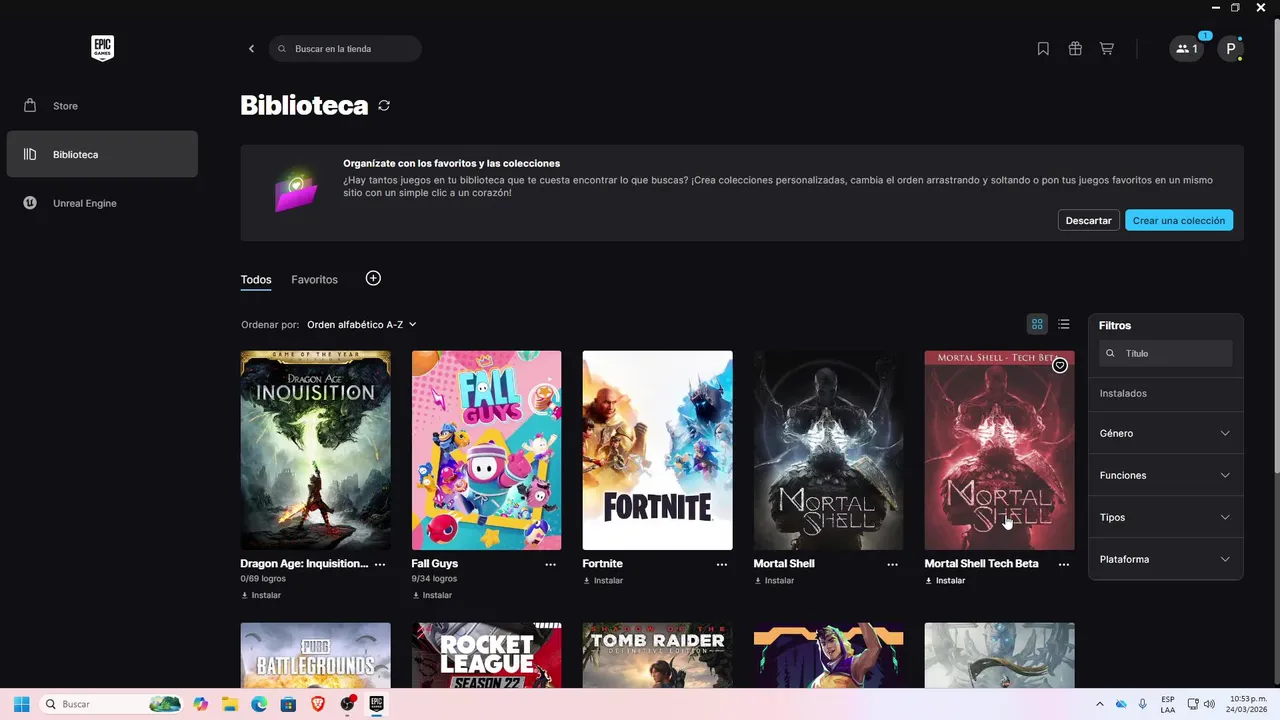Screen dimensions: 1280x720
Task: Expand the Tipos filter
Action: click(x=1165, y=517)
